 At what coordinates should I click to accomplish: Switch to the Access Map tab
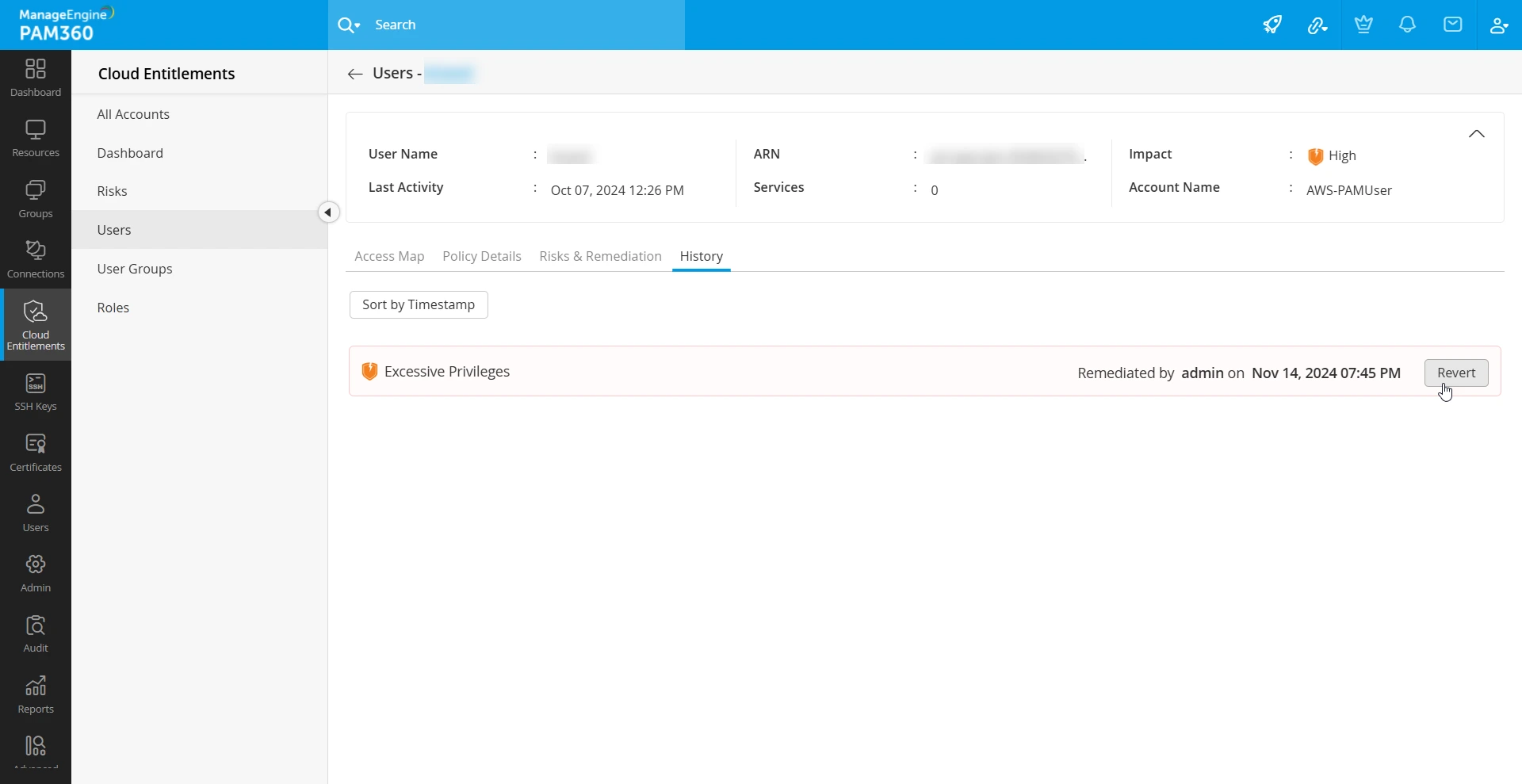(389, 256)
